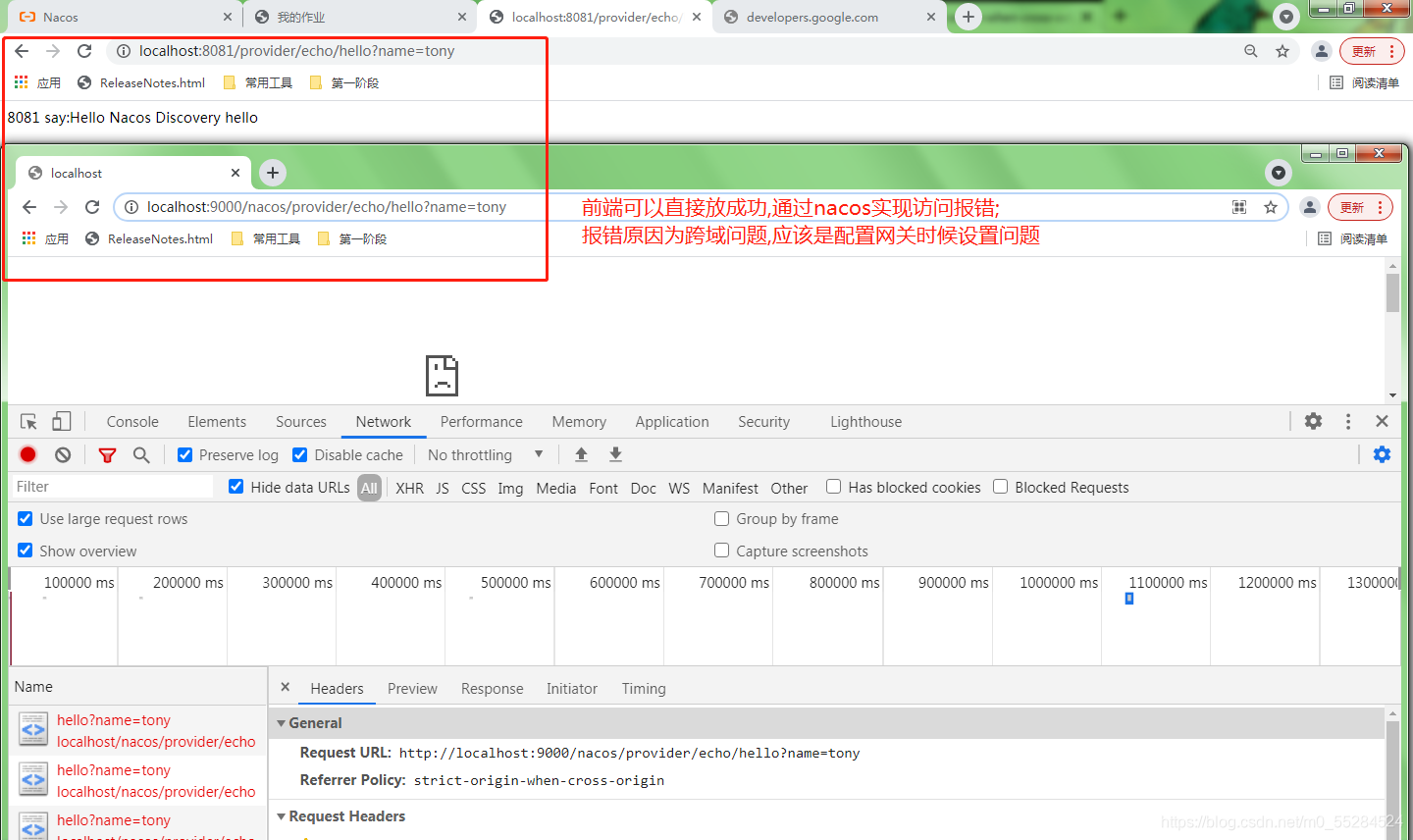Toggle Hide data URLs checkbox
The height and width of the screenshot is (840, 1413).
tap(235, 487)
